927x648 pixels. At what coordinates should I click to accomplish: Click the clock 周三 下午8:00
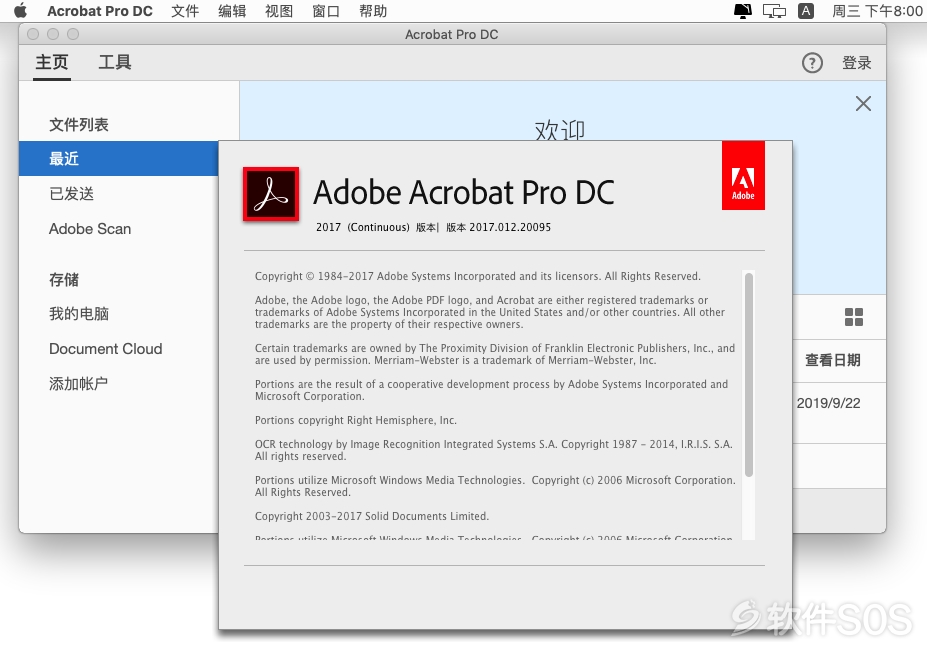point(878,11)
